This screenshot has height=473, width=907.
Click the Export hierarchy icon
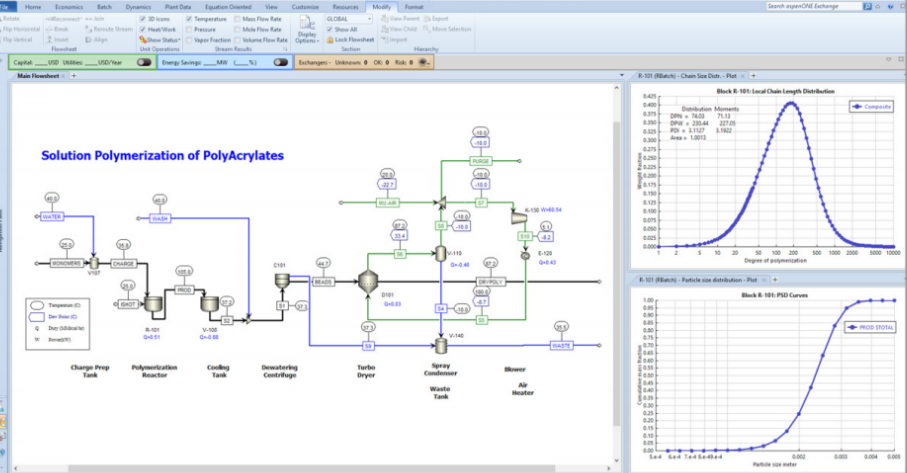point(427,19)
